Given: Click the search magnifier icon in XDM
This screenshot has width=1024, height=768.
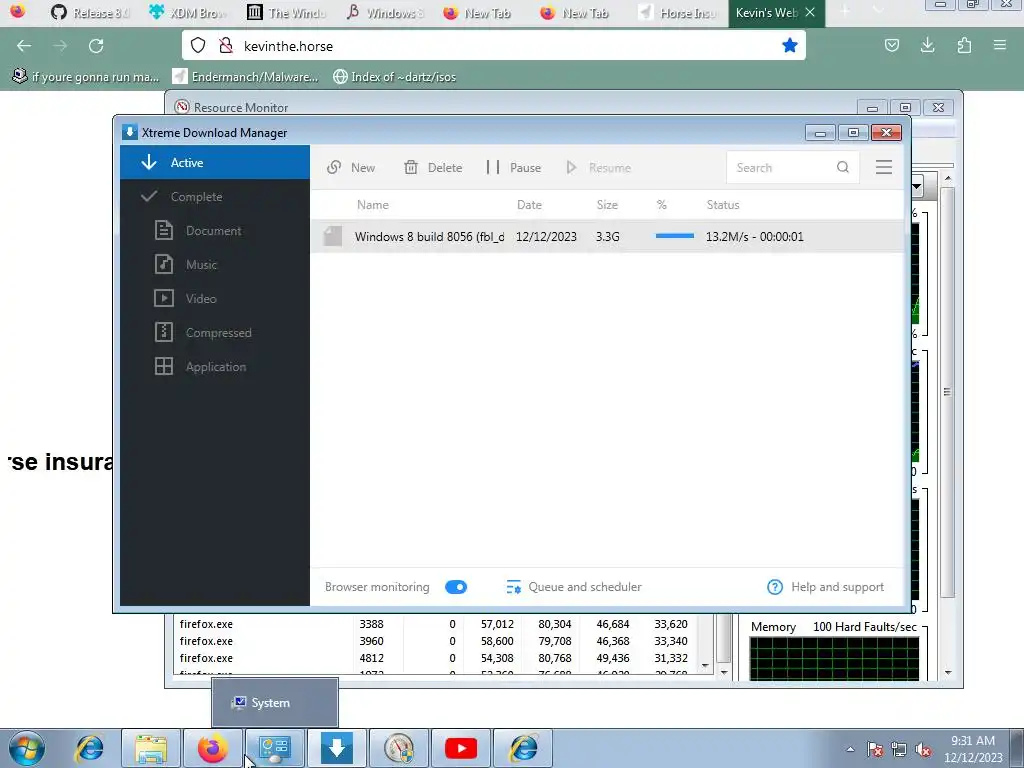Looking at the screenshot, I should [x=843, y=167].
